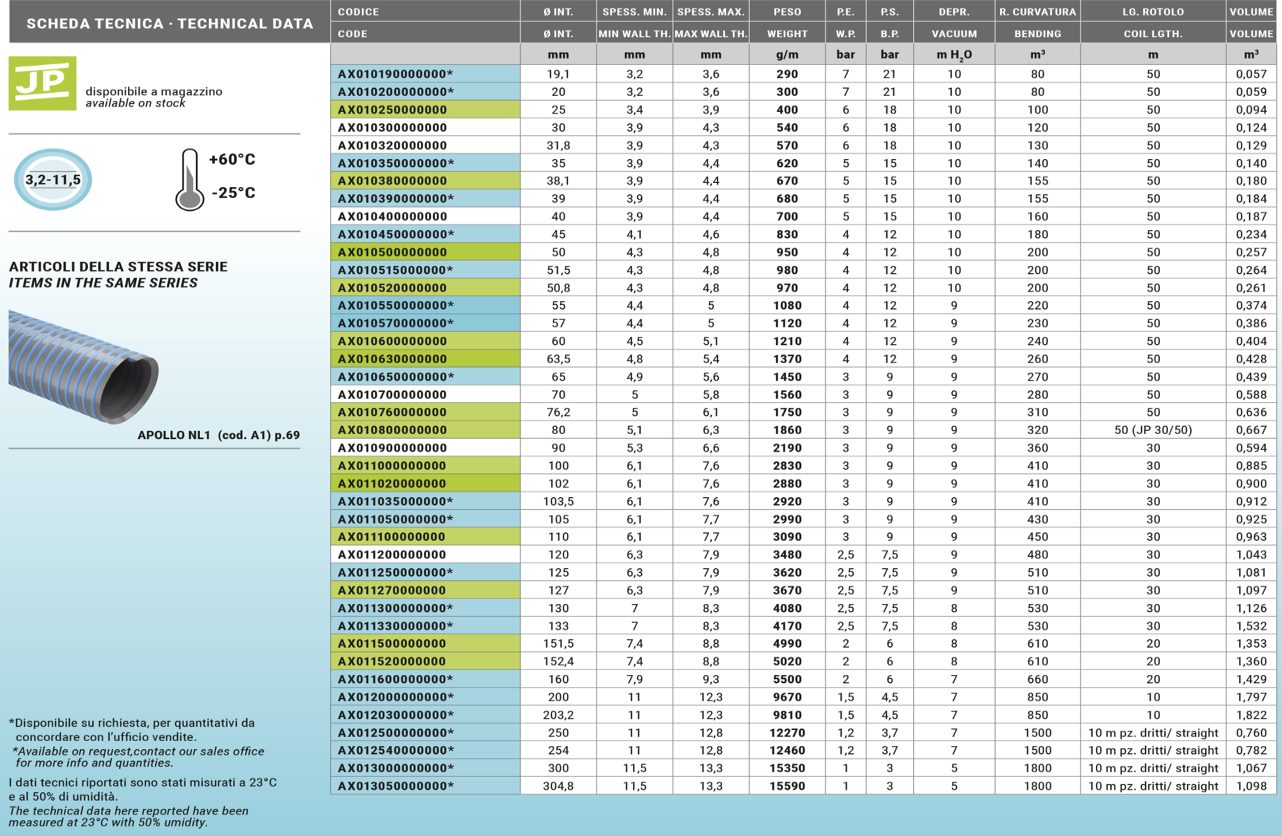Select the last row code AX013050000000*

395,786
